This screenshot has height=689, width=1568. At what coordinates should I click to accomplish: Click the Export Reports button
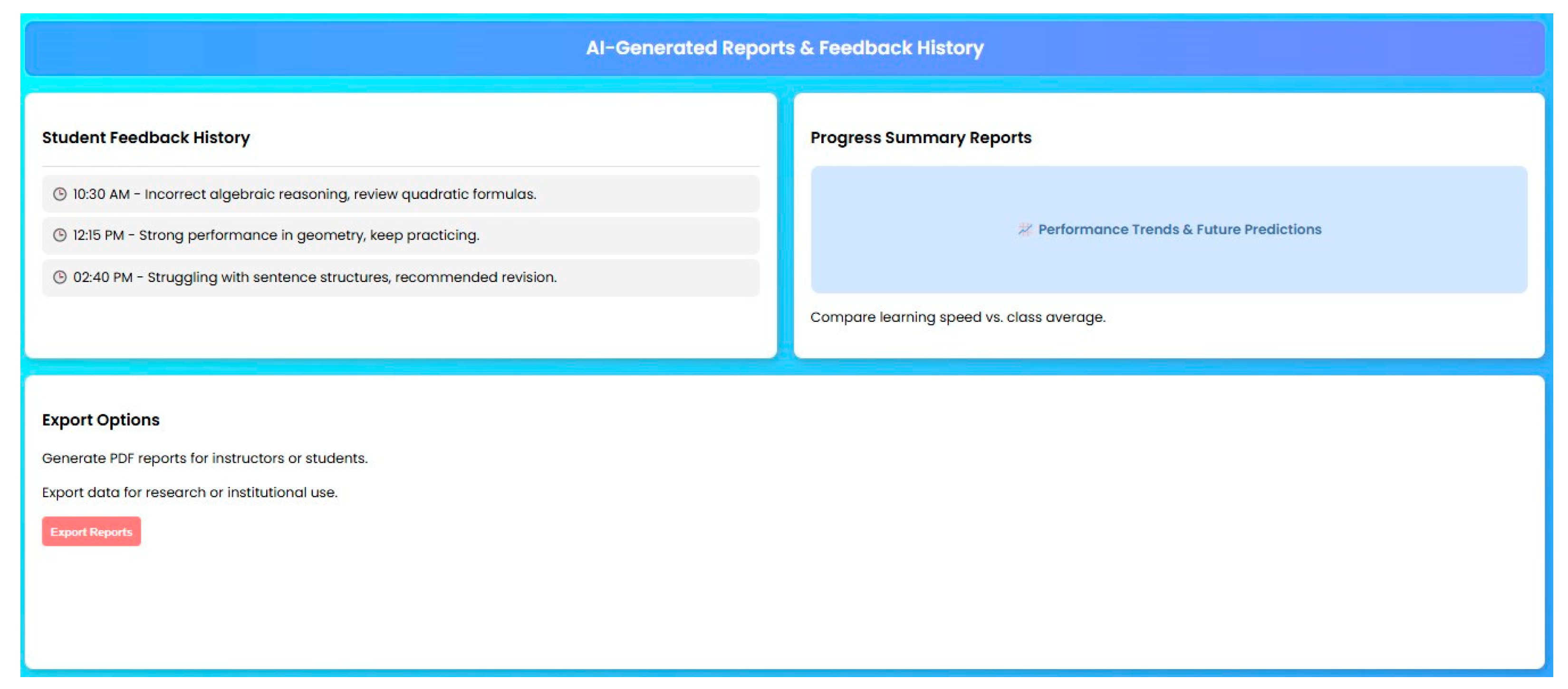(x=91, y=531)
